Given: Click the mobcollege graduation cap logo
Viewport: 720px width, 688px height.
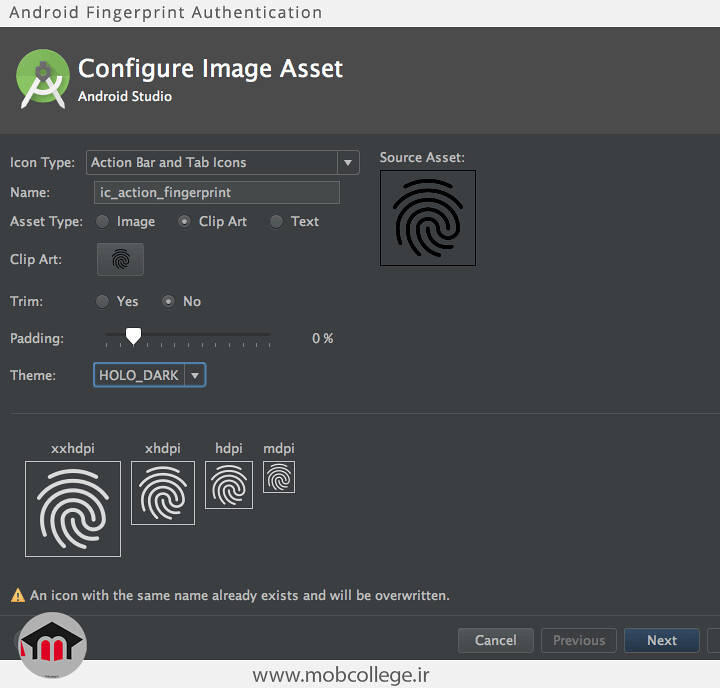Looking at the screenshot, I should 52,645.
